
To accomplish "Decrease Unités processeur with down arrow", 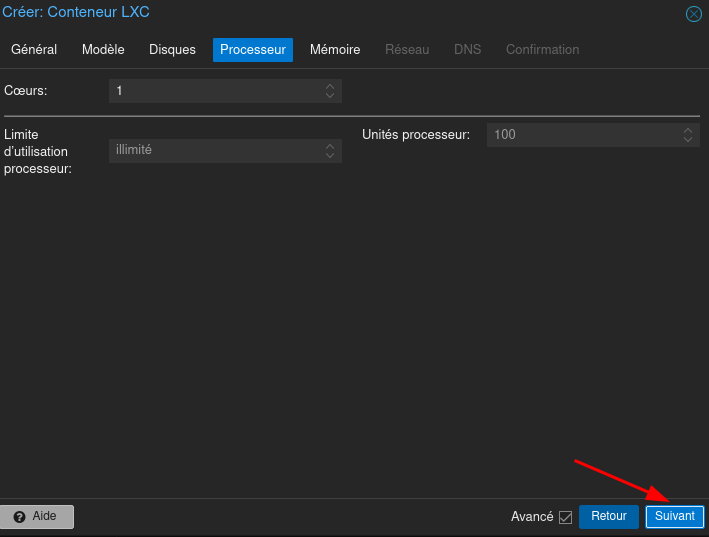I will (x=688, y=139).
